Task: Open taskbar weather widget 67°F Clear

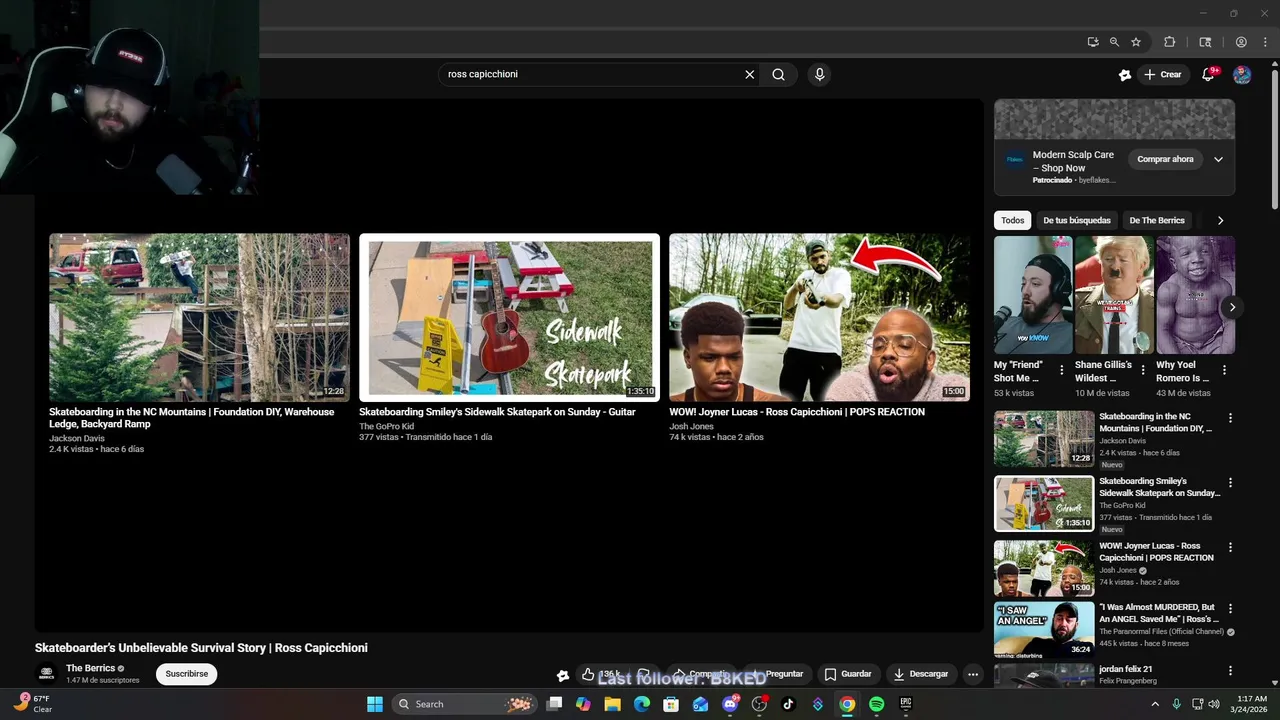Action: pos(33,704)
